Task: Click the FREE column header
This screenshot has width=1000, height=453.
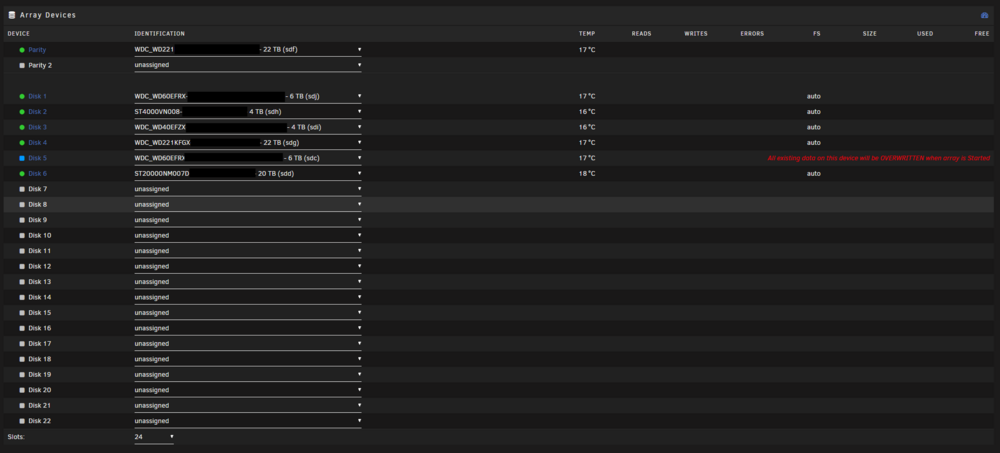Action: click(982, 34)
